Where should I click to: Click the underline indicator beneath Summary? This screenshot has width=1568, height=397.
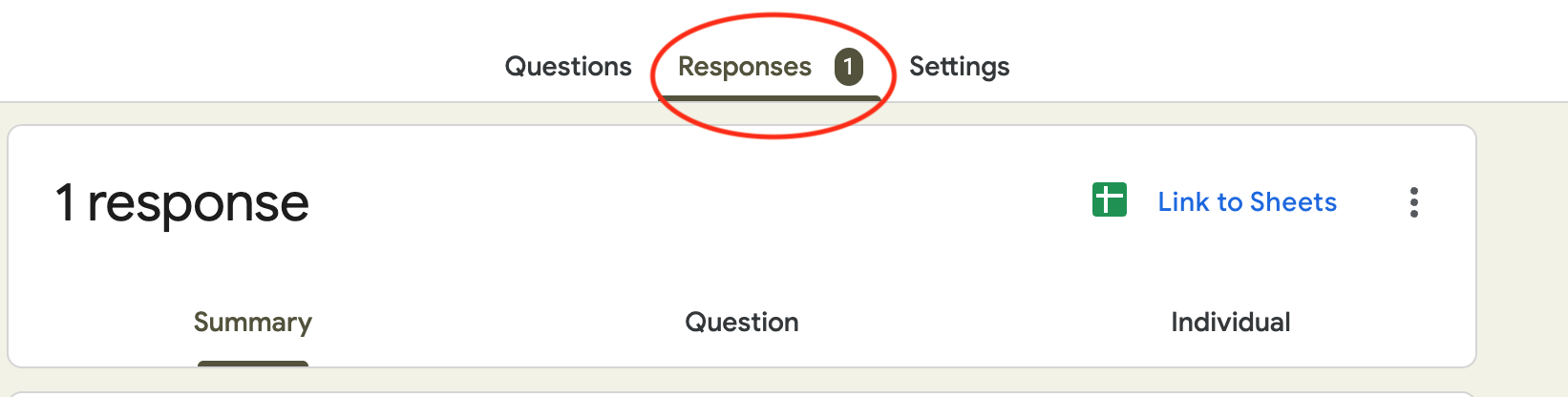pos(253,364)
